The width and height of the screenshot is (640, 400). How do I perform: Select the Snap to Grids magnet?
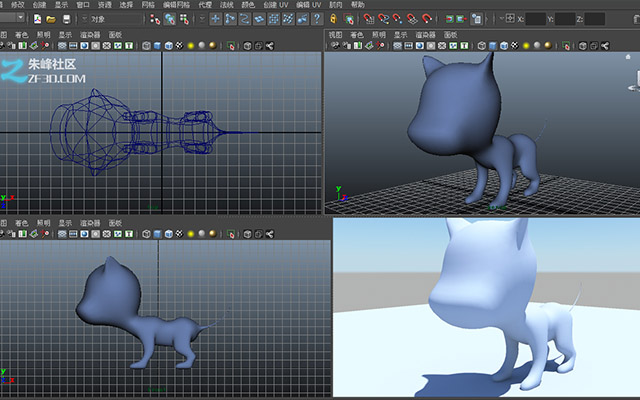coord(369,19)
